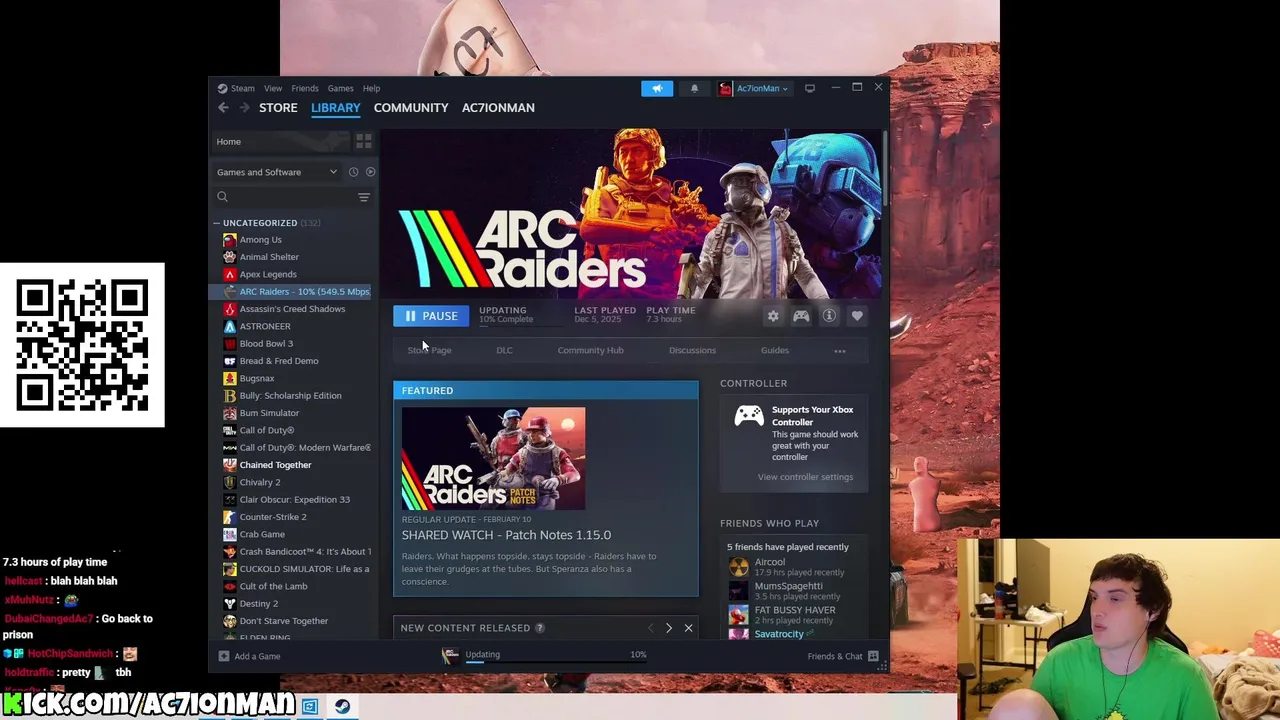The image size is (1280, 720).
Task: Pause the ARC Raiders update
Action: click(x=431, y=316)
